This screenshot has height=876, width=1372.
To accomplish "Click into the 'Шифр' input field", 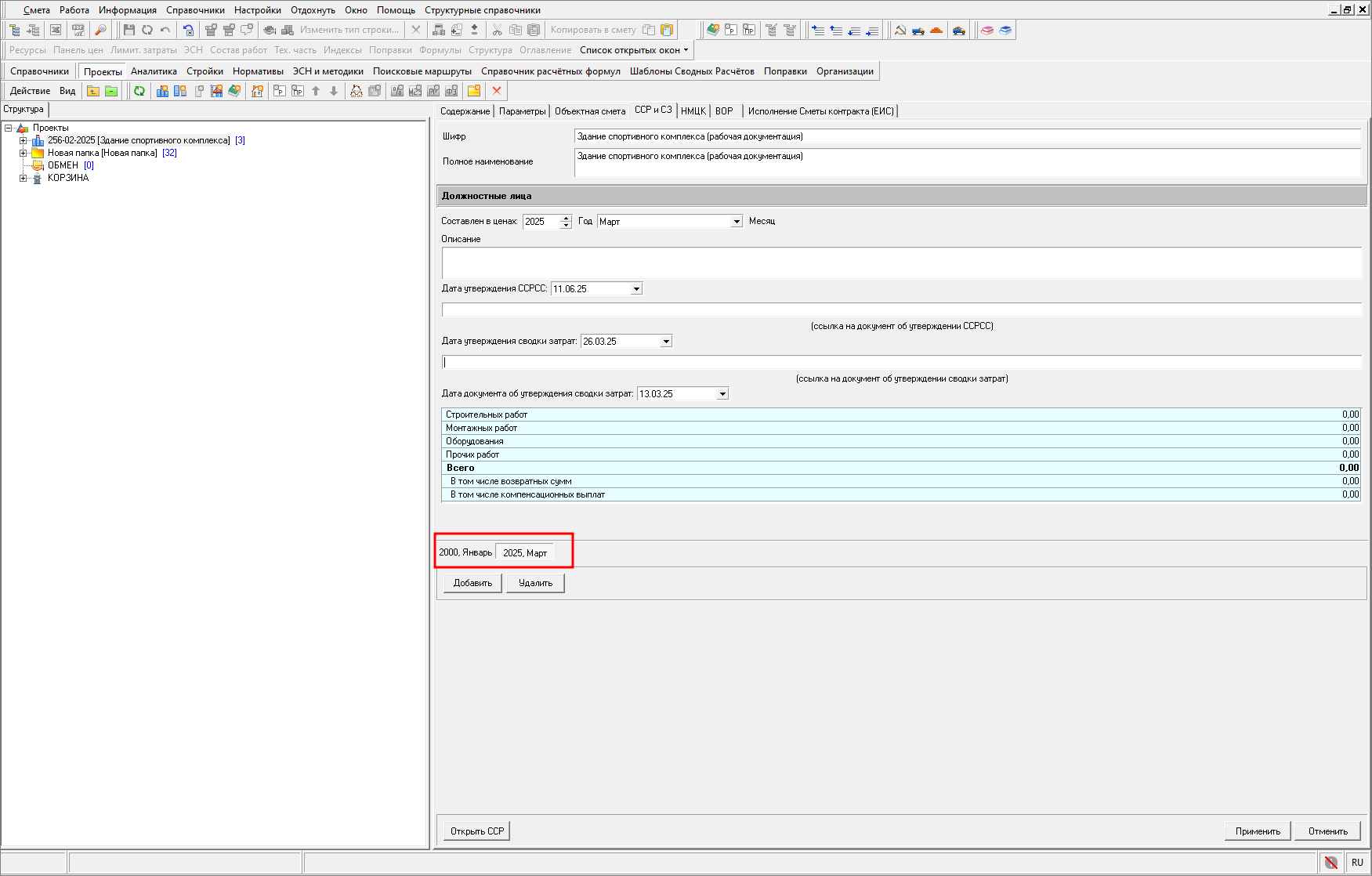I will [x=968, y=136].
